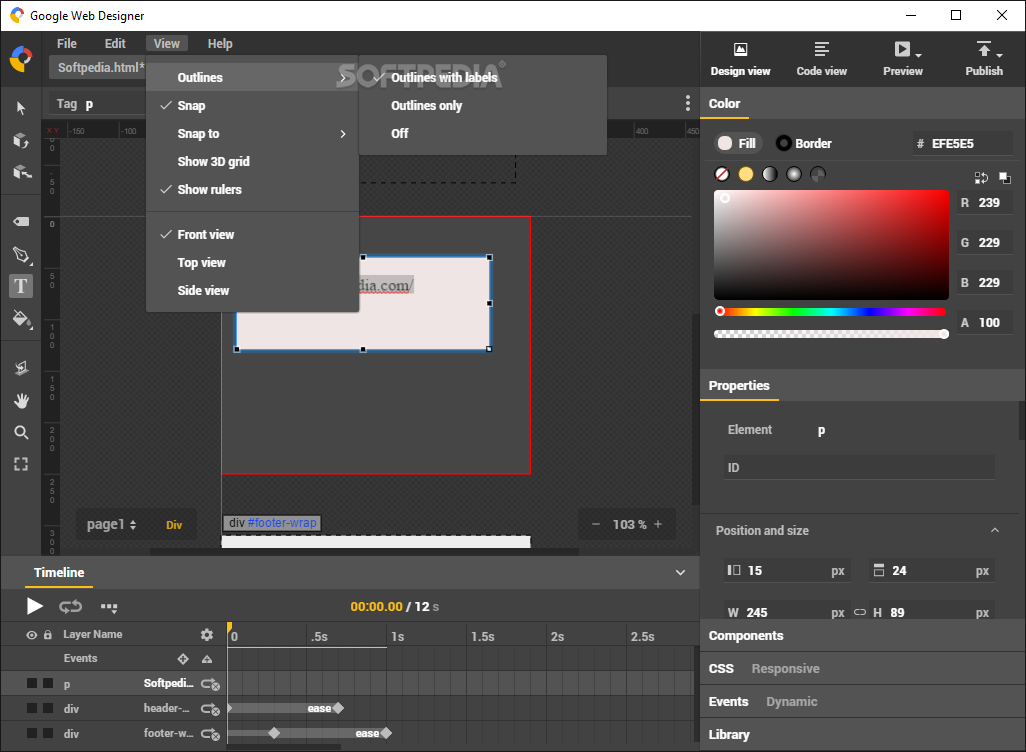Choose Show 3D grid menu item
Viewport: 1026px width, 752px height.
[x=252, y=162]
